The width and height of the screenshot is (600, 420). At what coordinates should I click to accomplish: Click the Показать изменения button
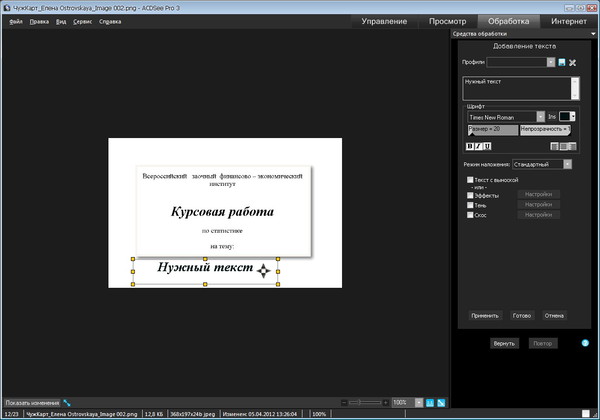(32, 403)
